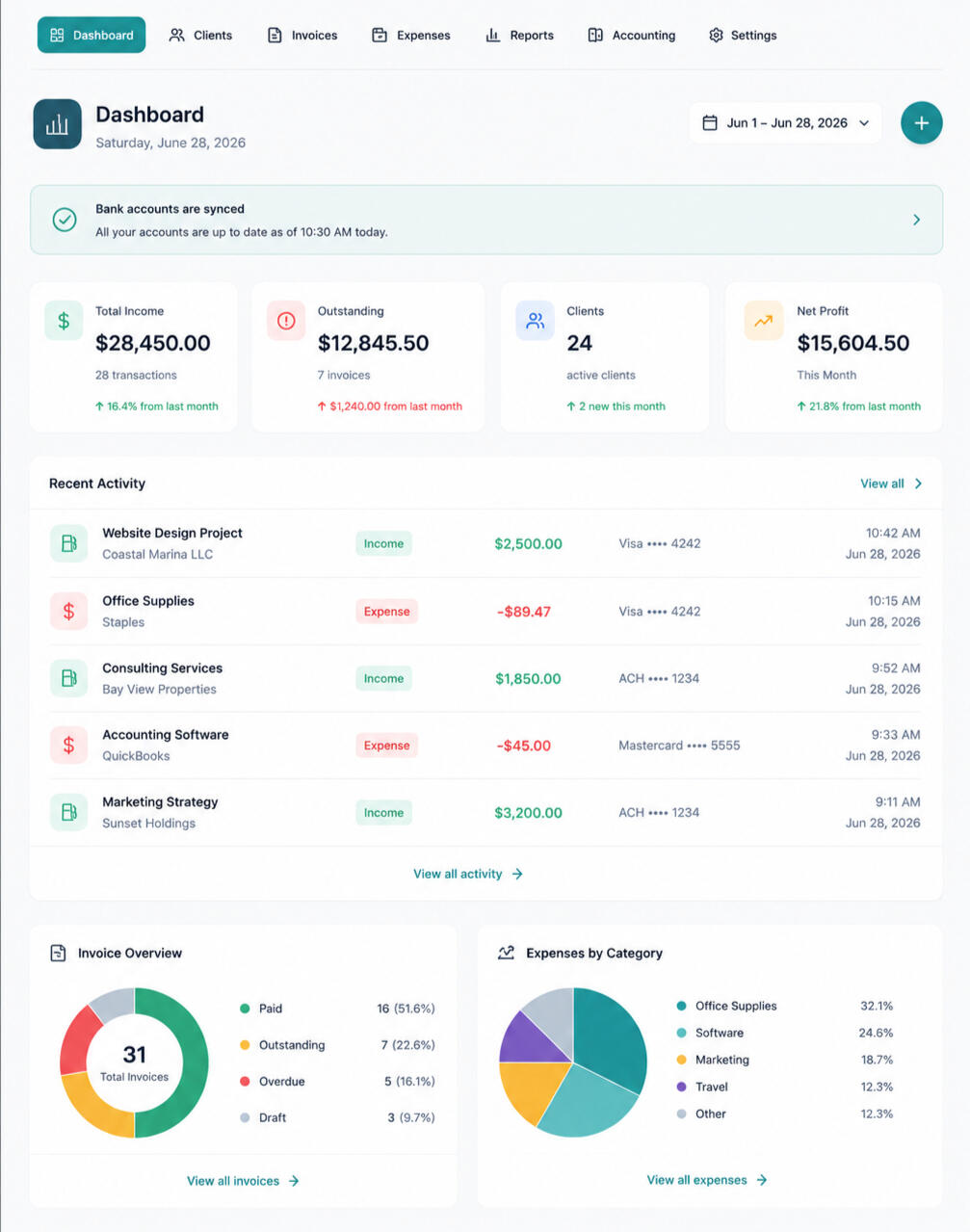Click the dashboard bar chart logo icon
The image size is (970, 1232).
coord(57,124)
